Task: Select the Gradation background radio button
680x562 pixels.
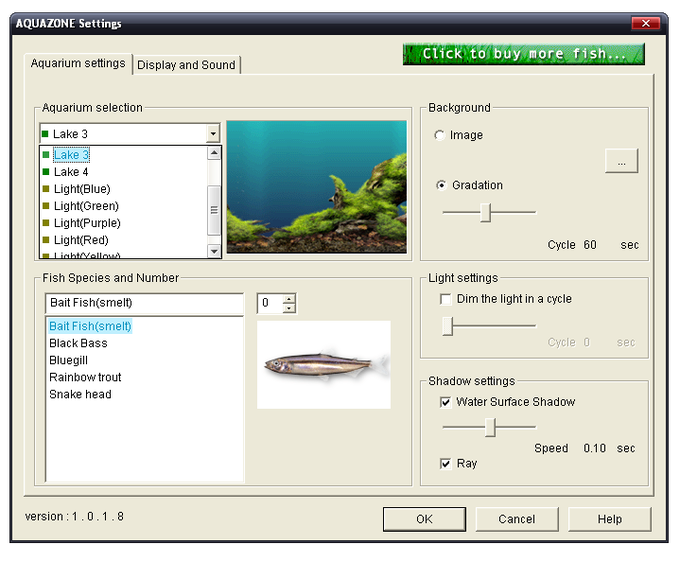Action: tap(441, 186)
